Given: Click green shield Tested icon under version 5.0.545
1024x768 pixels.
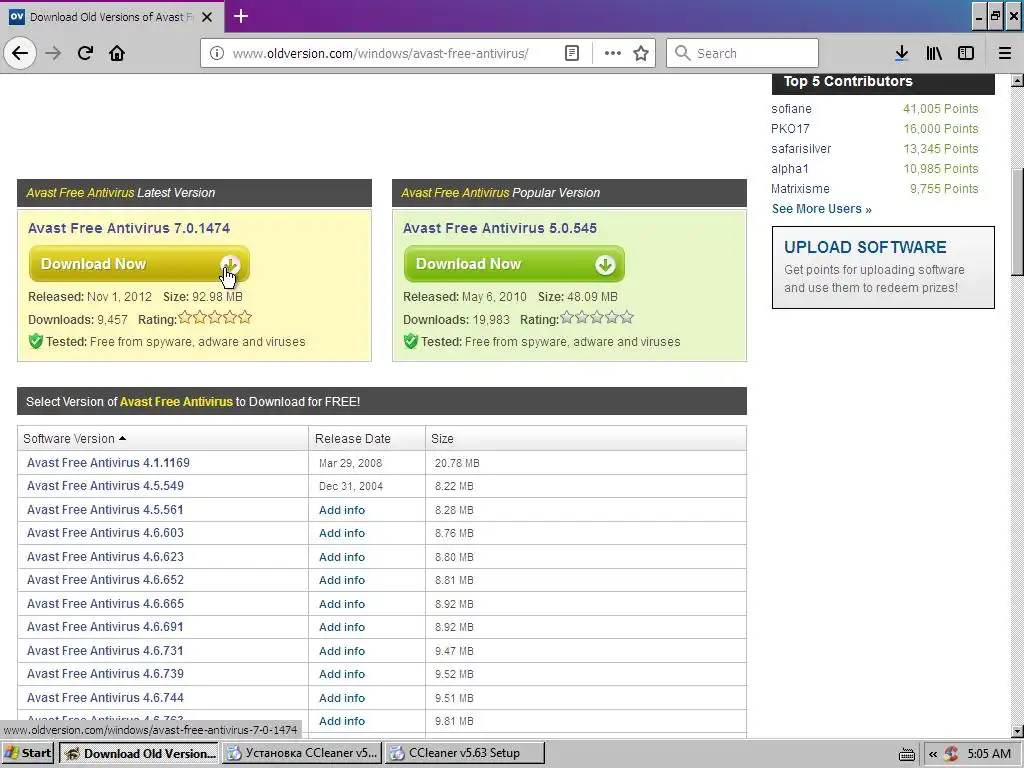Looking at the screenshot, I should [x=411, y=341].
